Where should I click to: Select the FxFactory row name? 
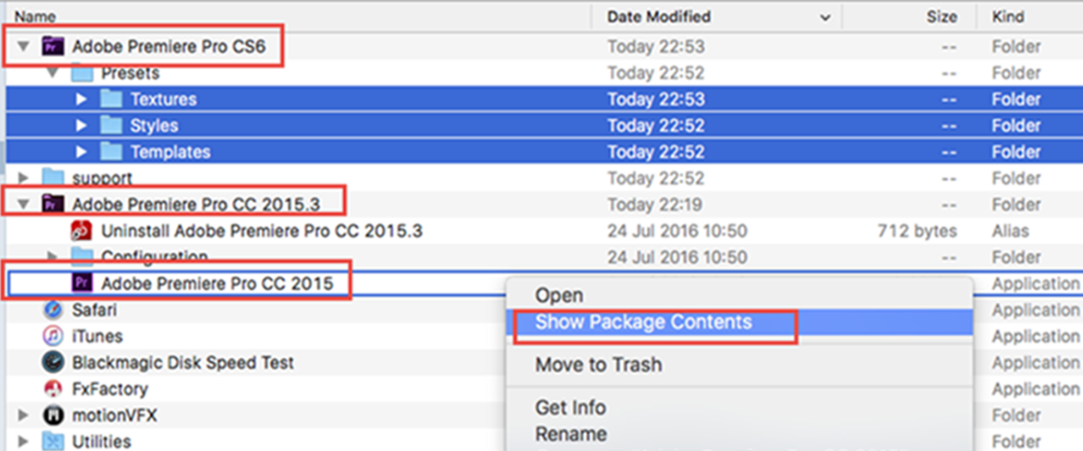tap(110, 389)
